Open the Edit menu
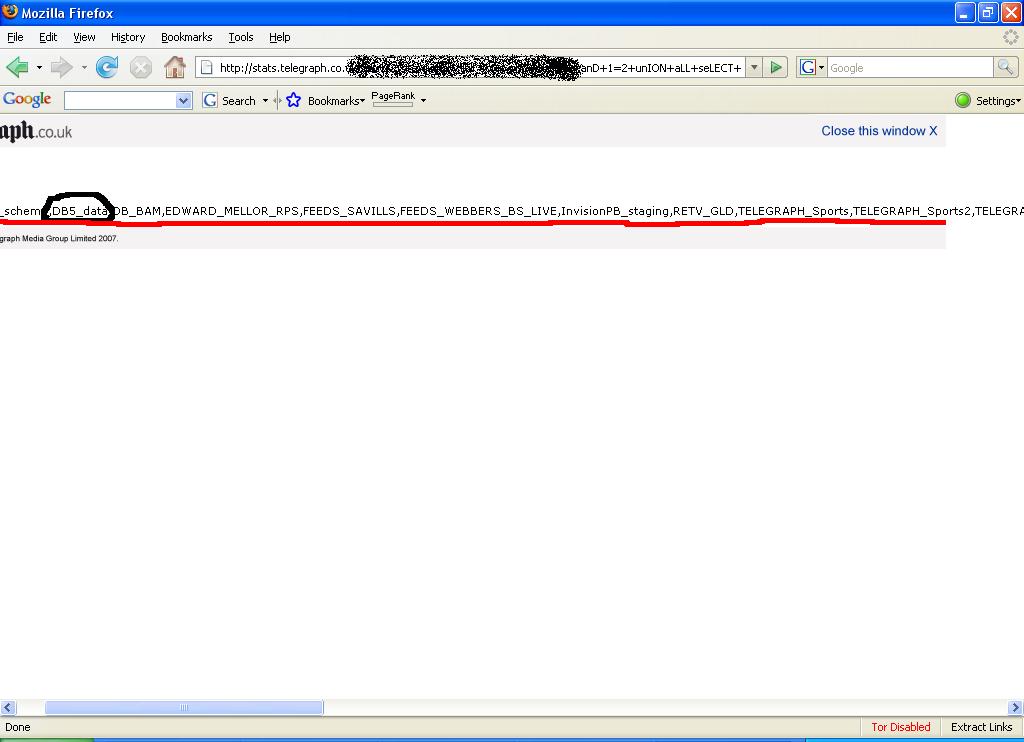The width and height of the screenshot is (1024, 742). 48,37
